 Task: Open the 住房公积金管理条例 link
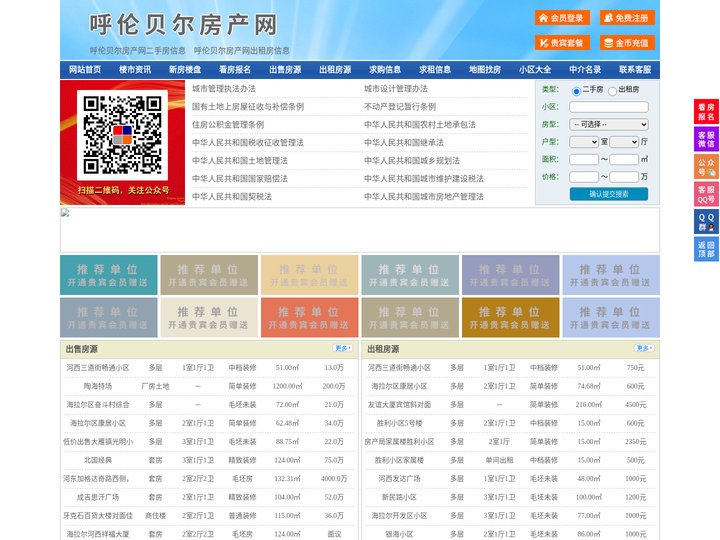pyautogui.click(x=228, y=124)
